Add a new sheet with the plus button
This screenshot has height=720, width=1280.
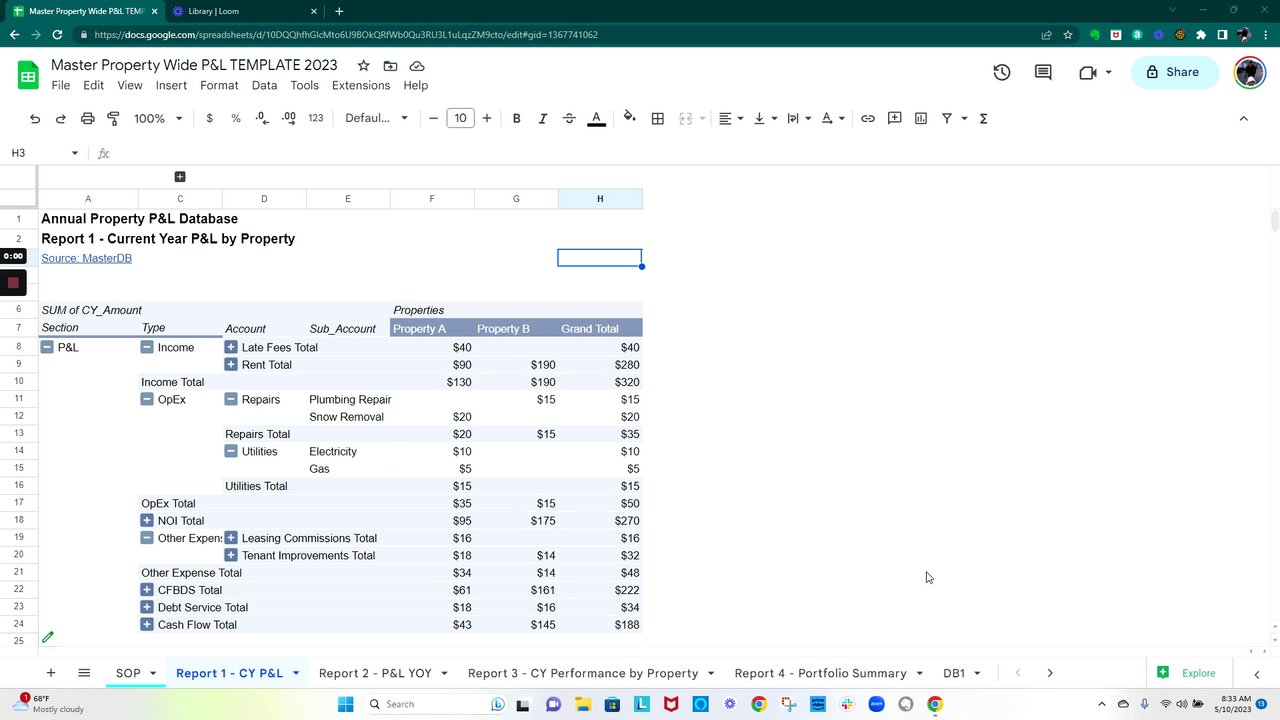point(50,673)
